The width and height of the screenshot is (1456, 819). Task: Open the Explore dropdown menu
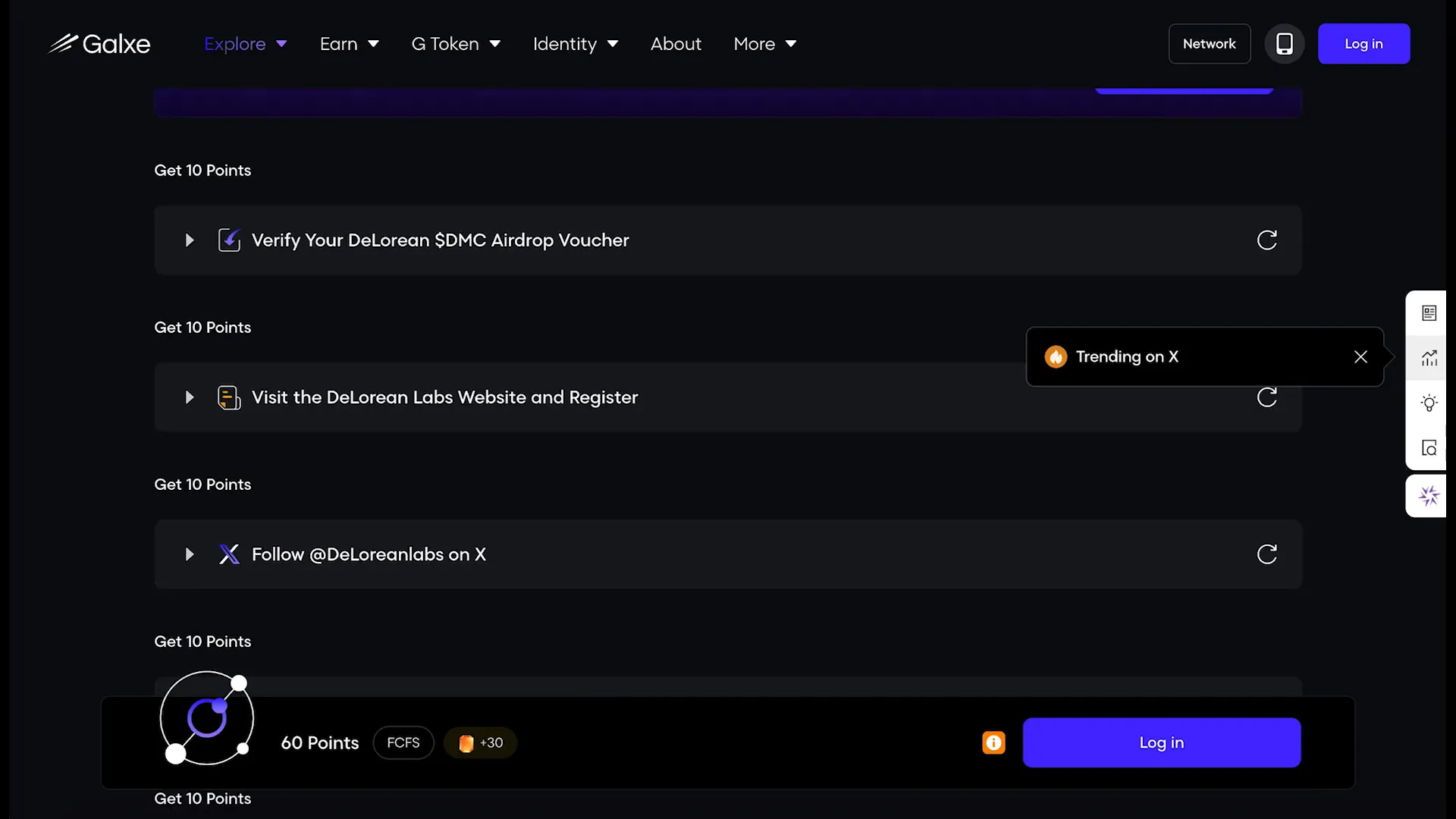coord(246,44)
